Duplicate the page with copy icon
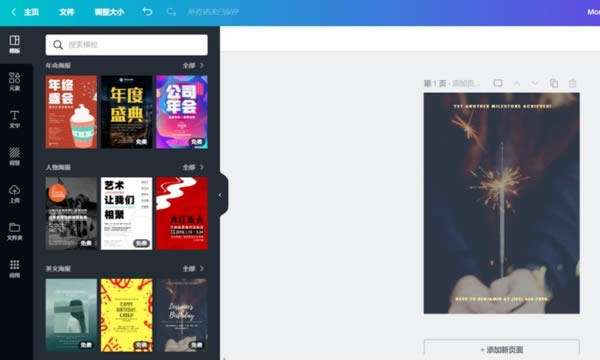 [x=554, y=83]
